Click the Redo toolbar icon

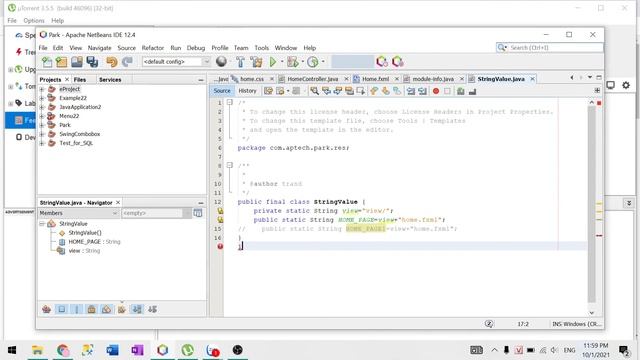pos(127,62)
